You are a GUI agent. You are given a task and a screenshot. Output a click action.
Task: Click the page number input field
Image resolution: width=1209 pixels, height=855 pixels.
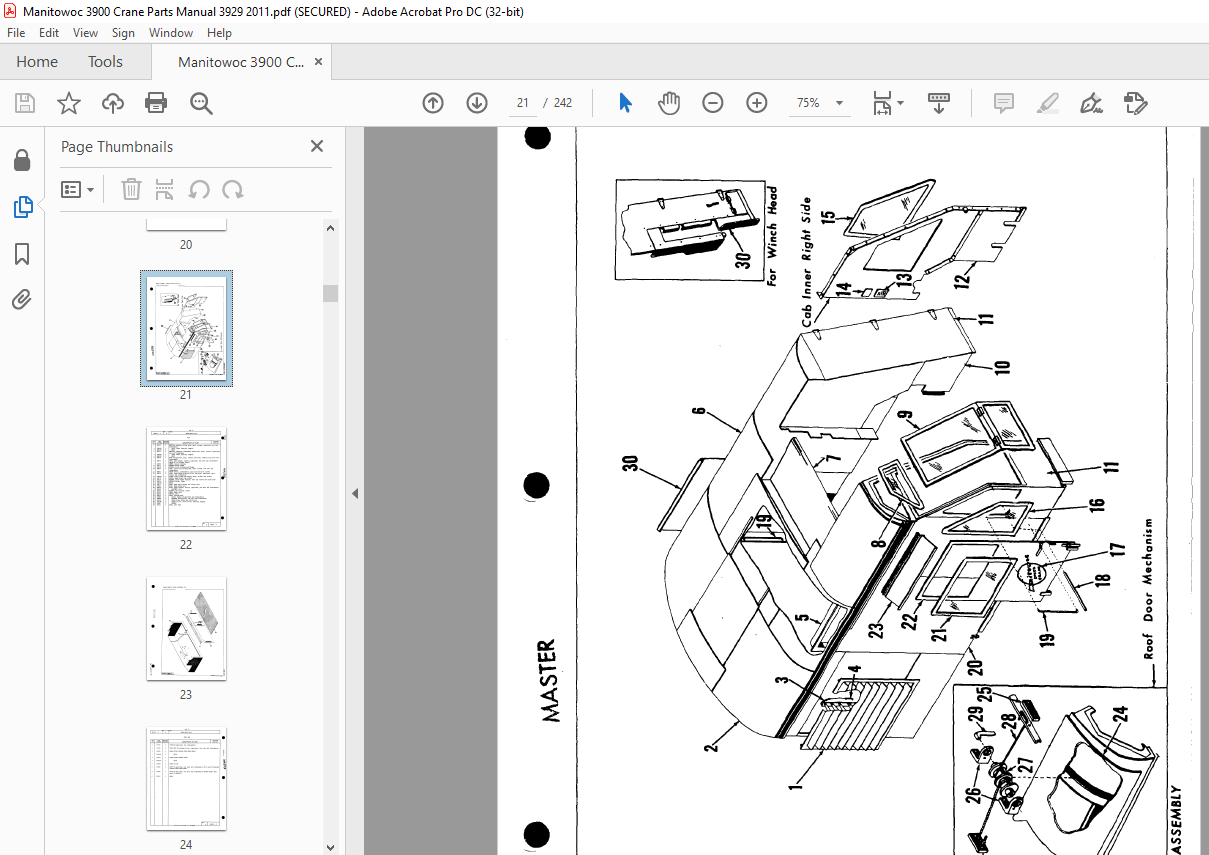pyautogui.click(x=522, y=103)
